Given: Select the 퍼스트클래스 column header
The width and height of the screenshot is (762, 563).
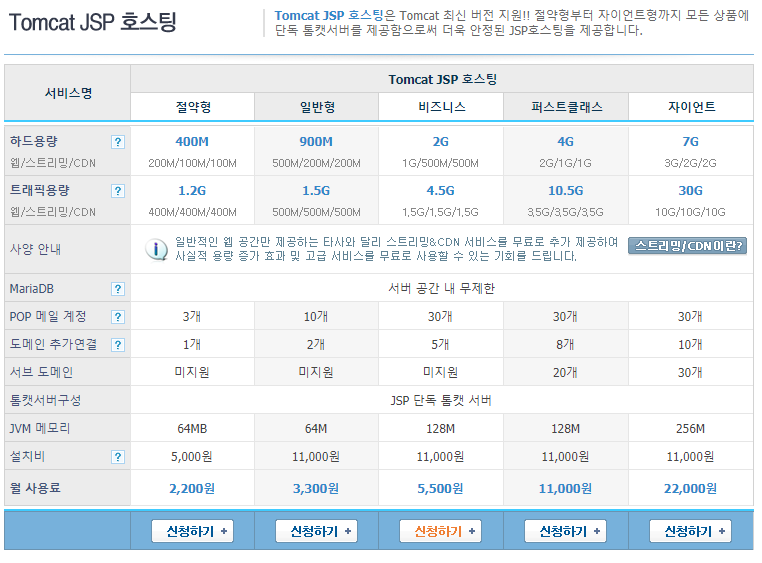Looking at the screenshot, I should (x=566, y=106).
